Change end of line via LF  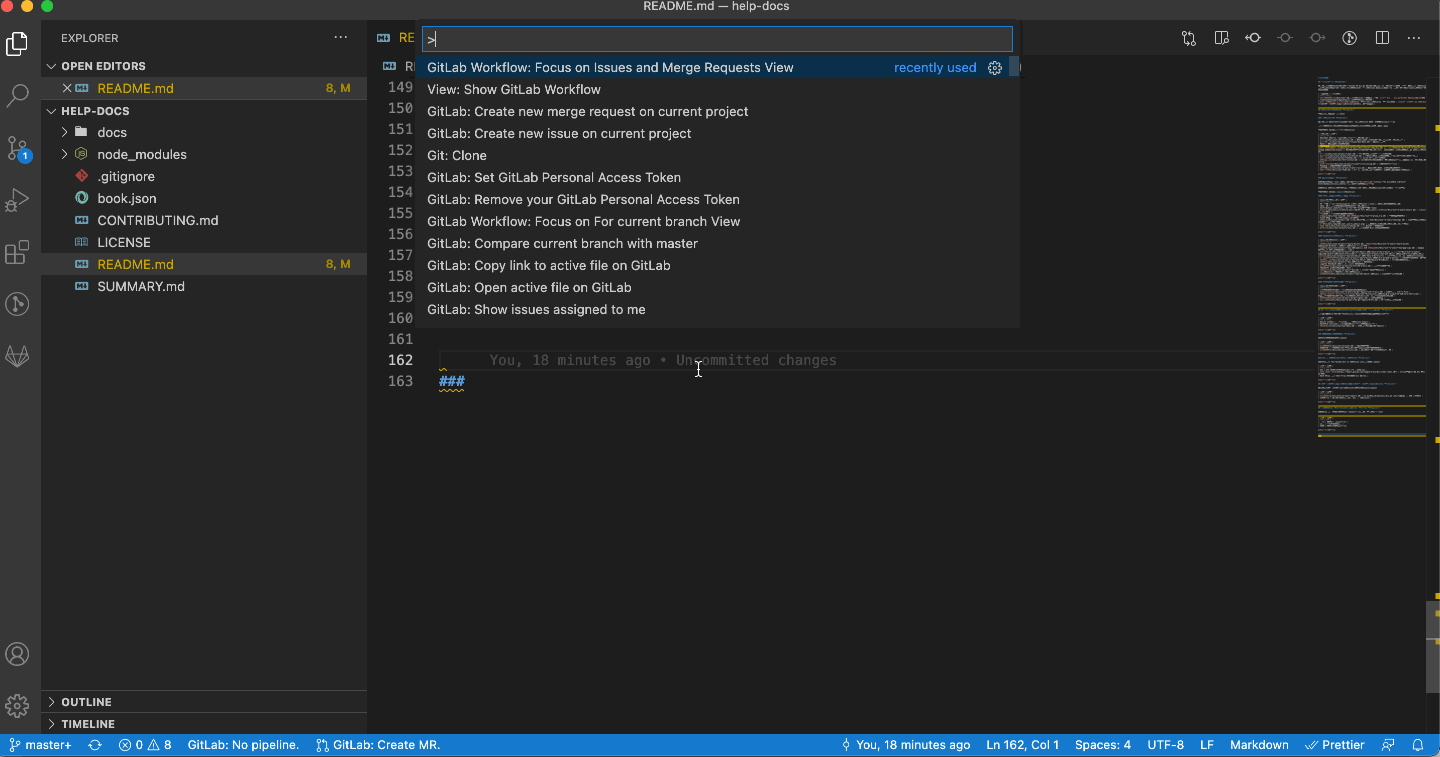[x=1207, y=745]
